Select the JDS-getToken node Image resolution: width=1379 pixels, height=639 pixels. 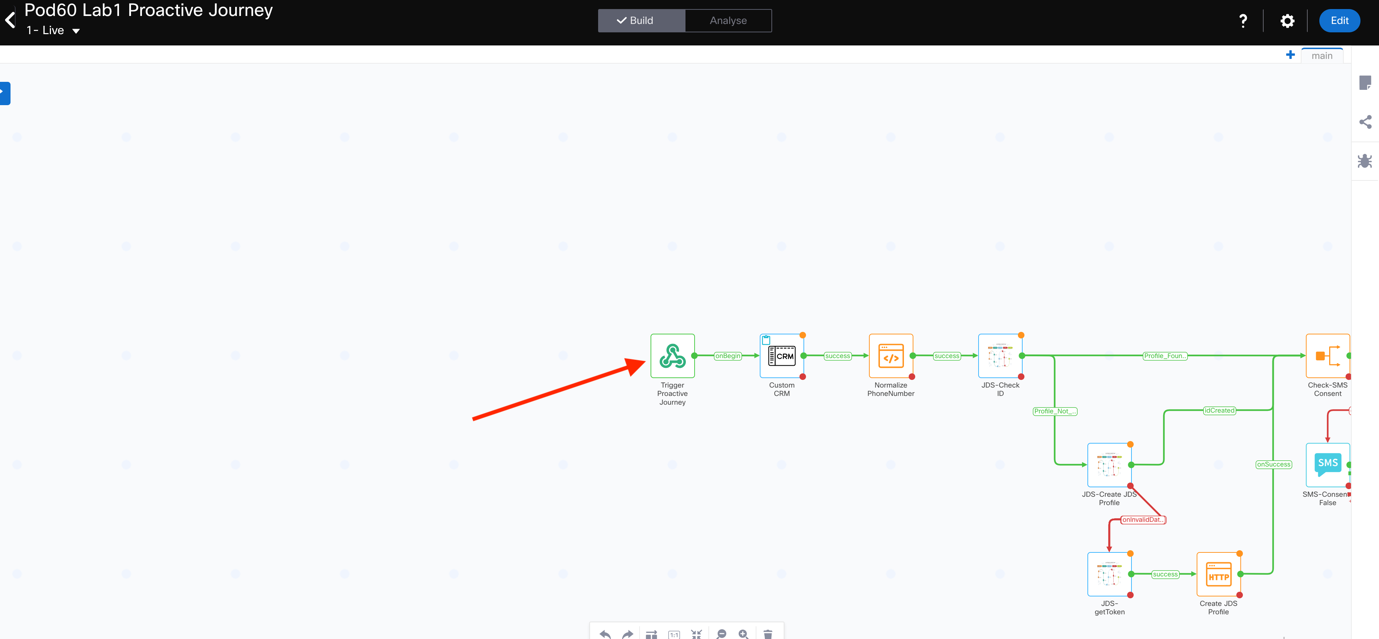(1109, 574)
